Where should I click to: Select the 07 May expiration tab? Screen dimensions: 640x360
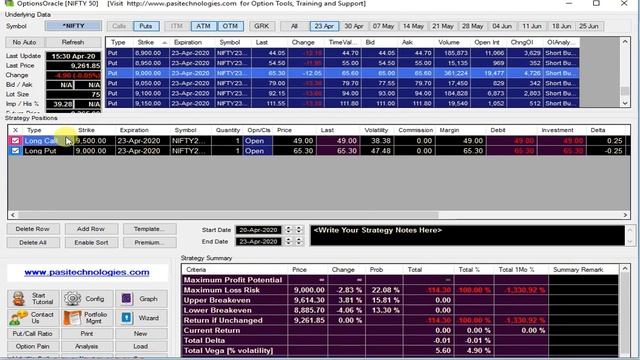point(383,26)
